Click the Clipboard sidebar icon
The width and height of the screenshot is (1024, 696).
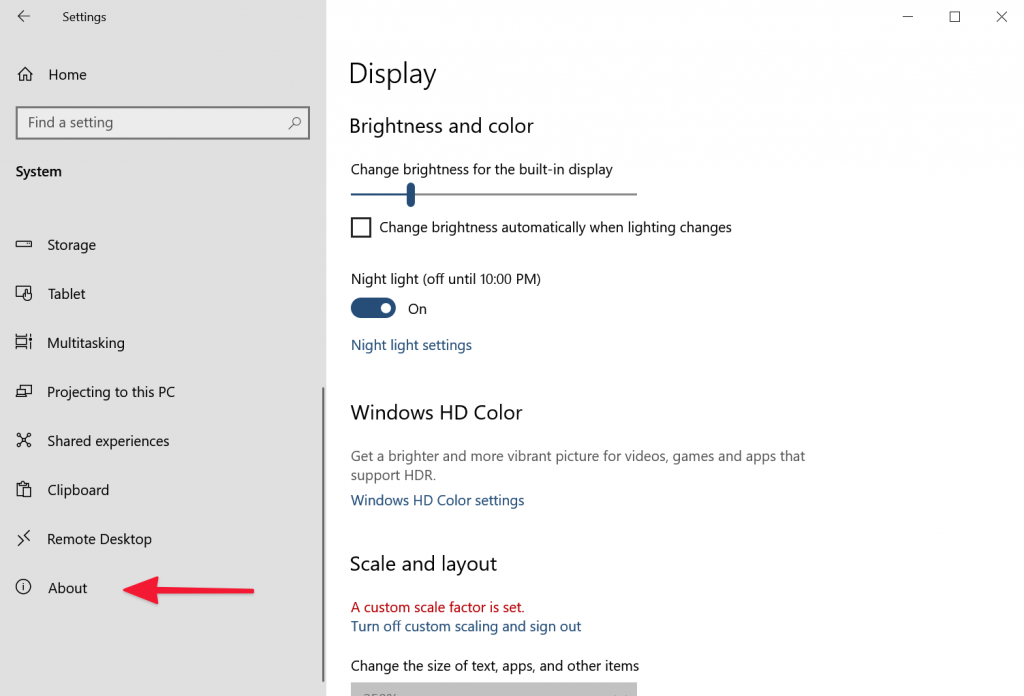pyautogui.click(x=25, y=489)
